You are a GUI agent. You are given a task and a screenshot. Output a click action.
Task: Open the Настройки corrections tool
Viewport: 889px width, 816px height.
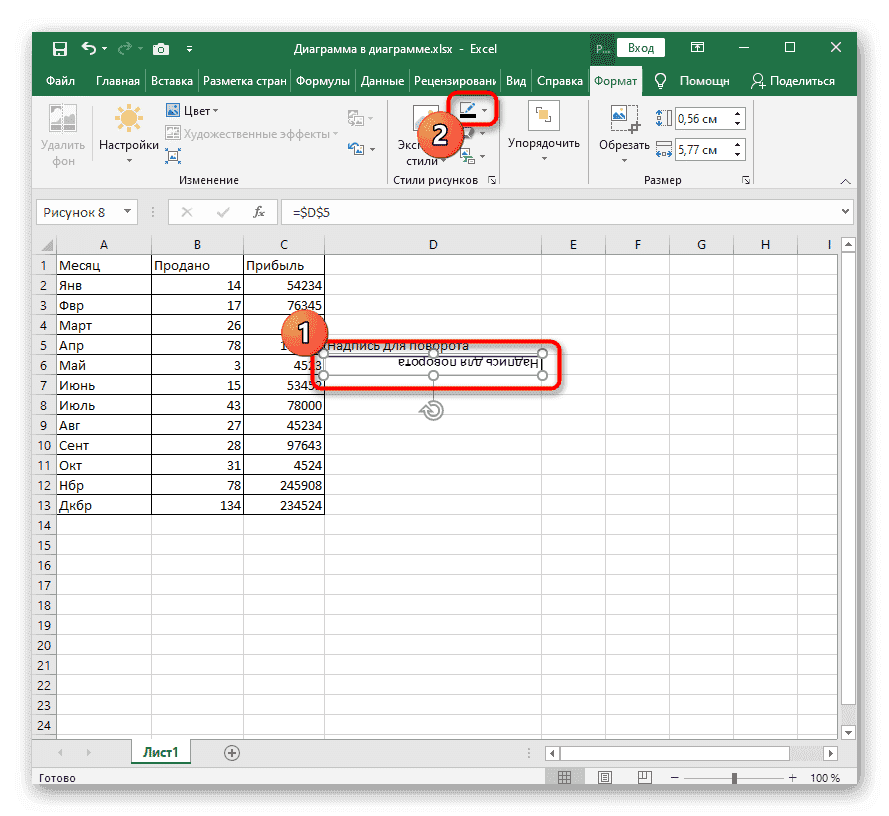pyautogui.click(x=128, y=132)
